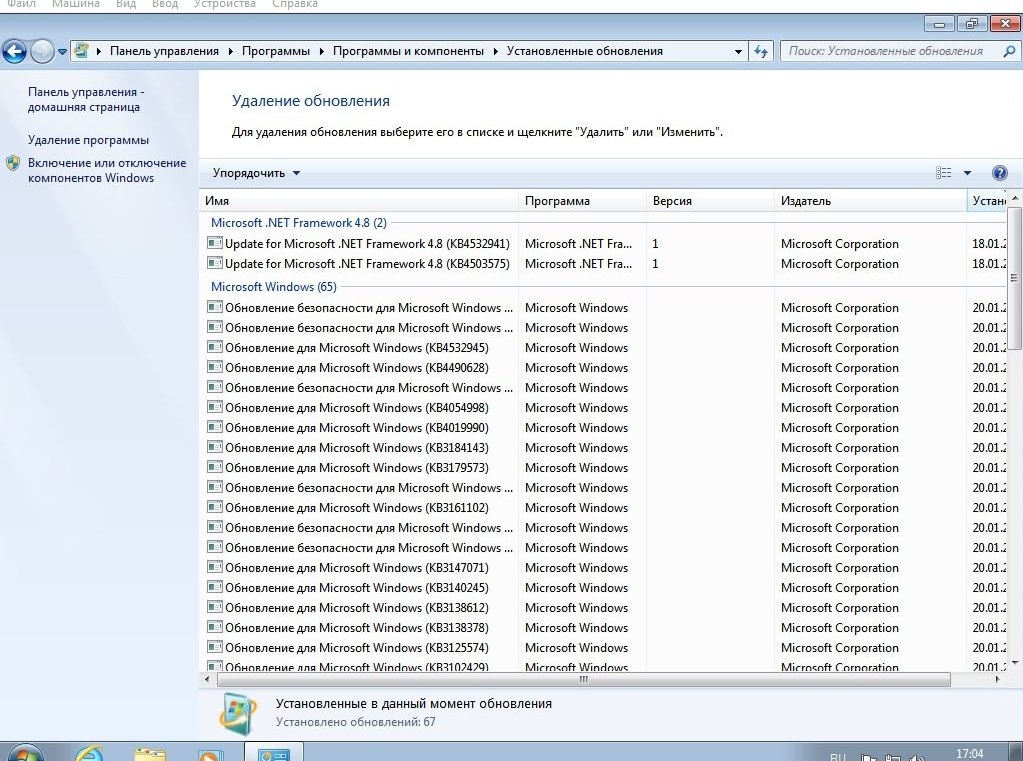Click the icon beside the KB4490628 update
The image size is (1023, 761).
[x=214, y=367]
